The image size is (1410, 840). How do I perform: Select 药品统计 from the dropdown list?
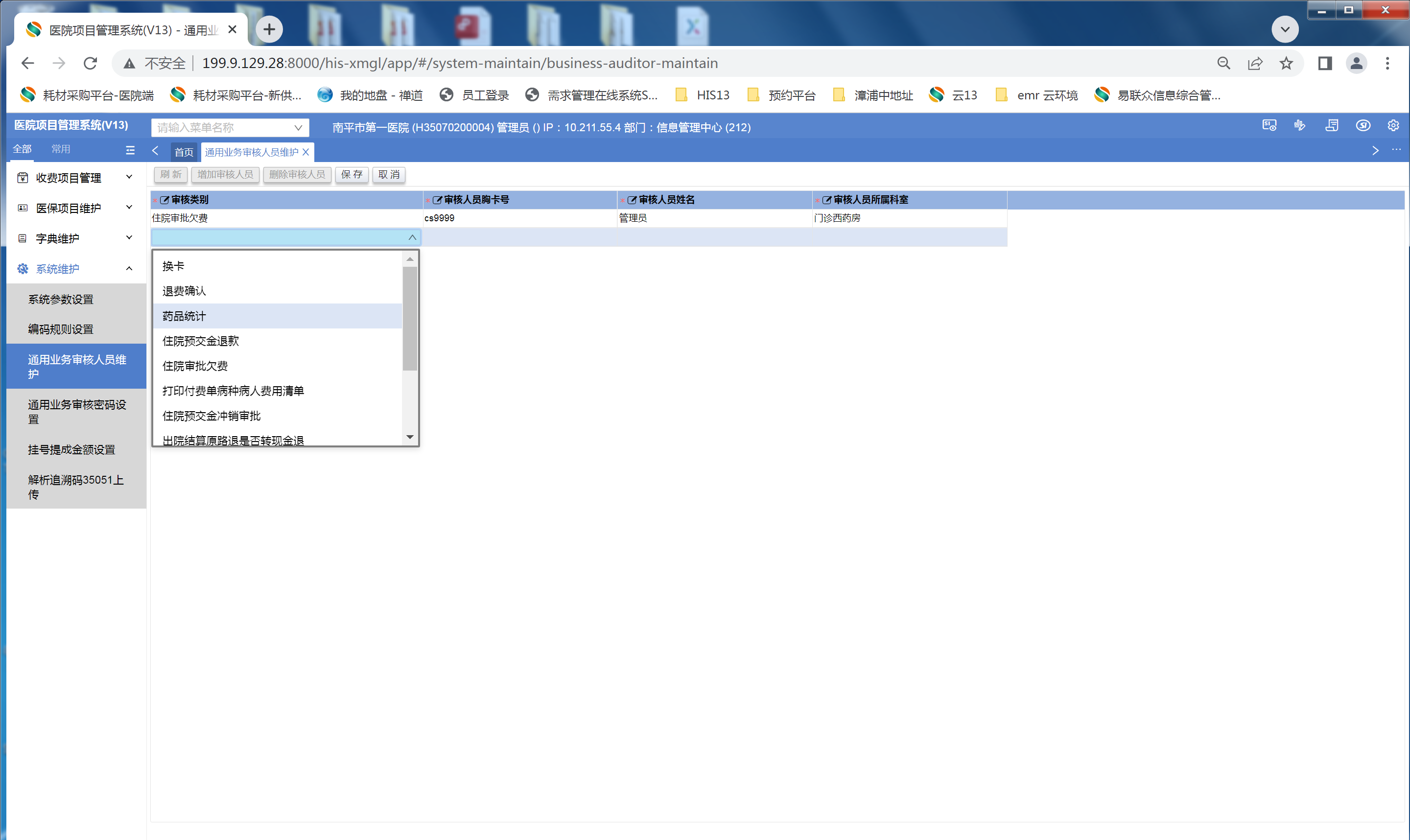point(184,316)
